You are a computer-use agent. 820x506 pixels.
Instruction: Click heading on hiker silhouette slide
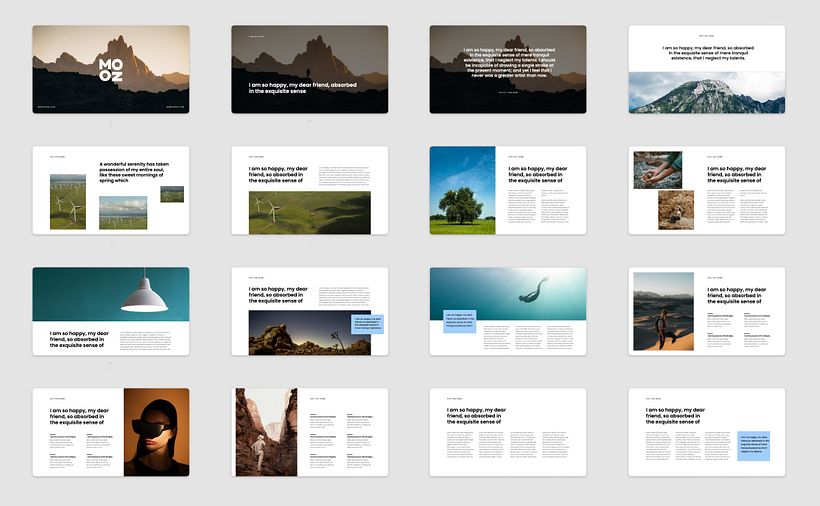[302, 88]
